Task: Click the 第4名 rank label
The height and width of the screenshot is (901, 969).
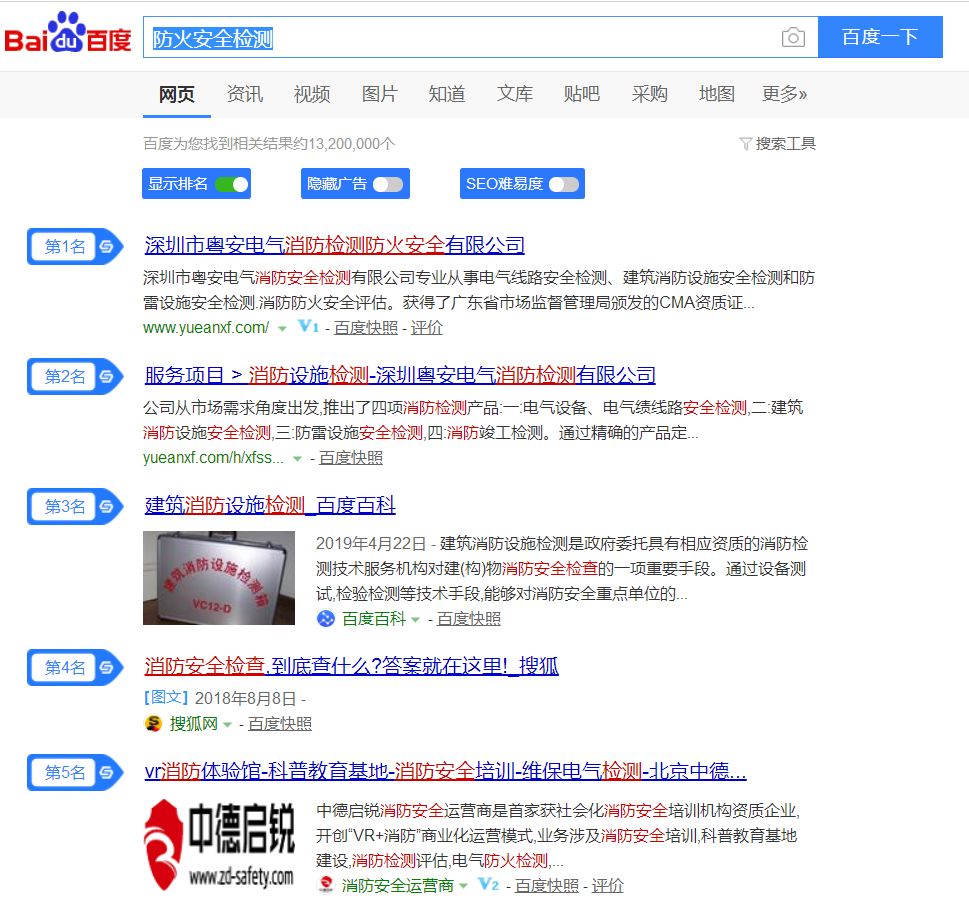Action: 65,667
